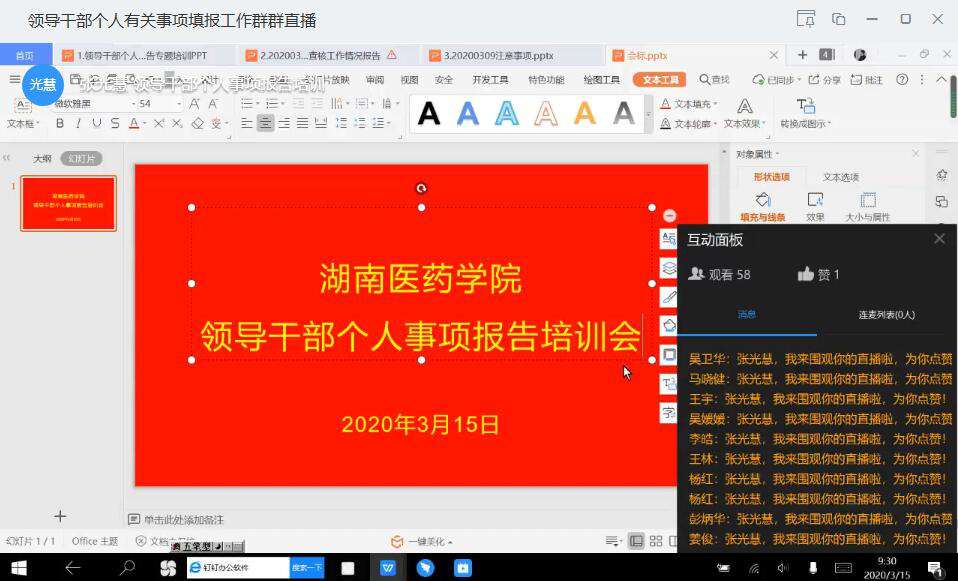Select normal view icon in the status bar
The width and height of the screenshot is (958, 581).
click(x=636, y=541)
